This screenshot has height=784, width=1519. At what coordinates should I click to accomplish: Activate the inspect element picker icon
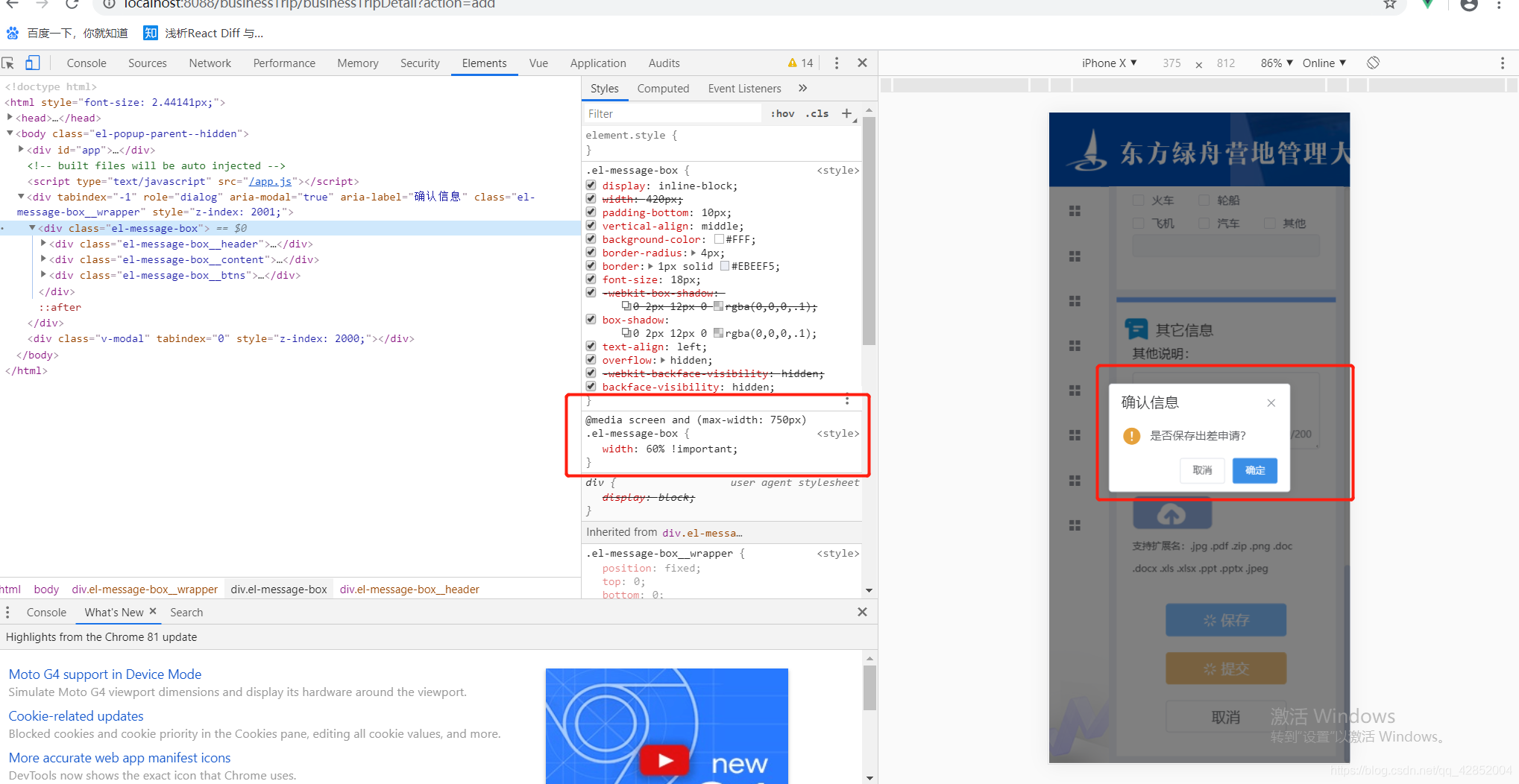point(8,63)
